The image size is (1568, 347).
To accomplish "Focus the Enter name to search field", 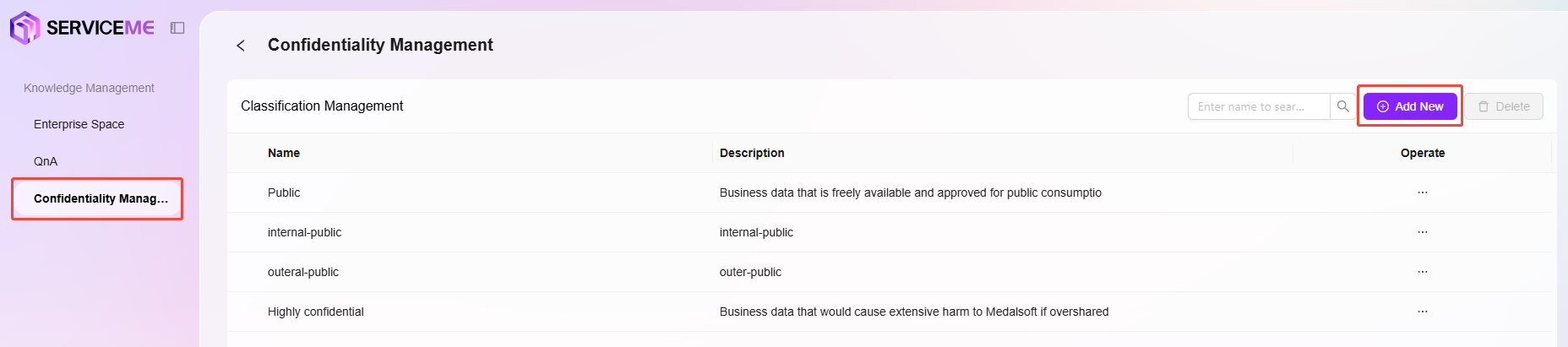I will coord(1259,106).
